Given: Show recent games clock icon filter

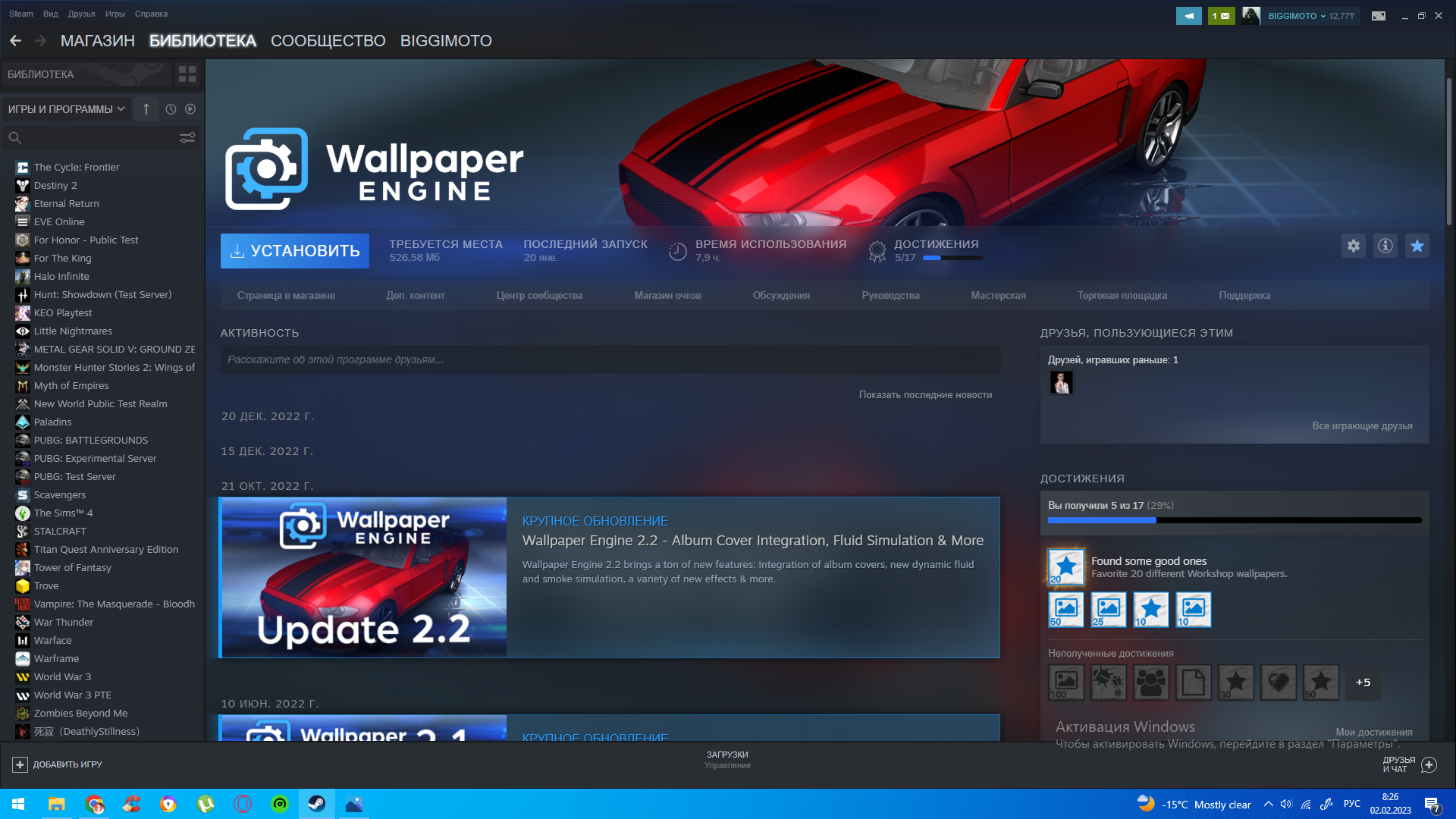Looking at the screenshot, I should coord(171,109).
